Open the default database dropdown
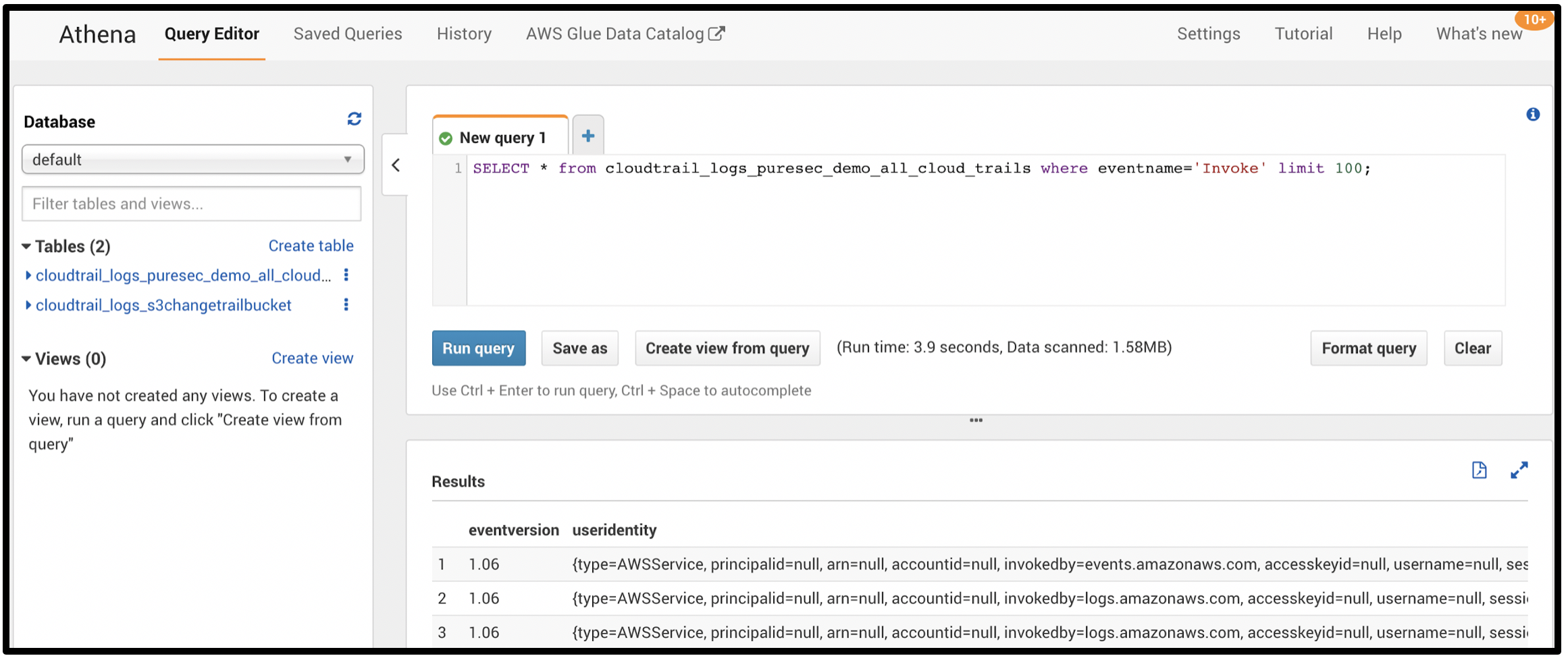 coord(192,159)
